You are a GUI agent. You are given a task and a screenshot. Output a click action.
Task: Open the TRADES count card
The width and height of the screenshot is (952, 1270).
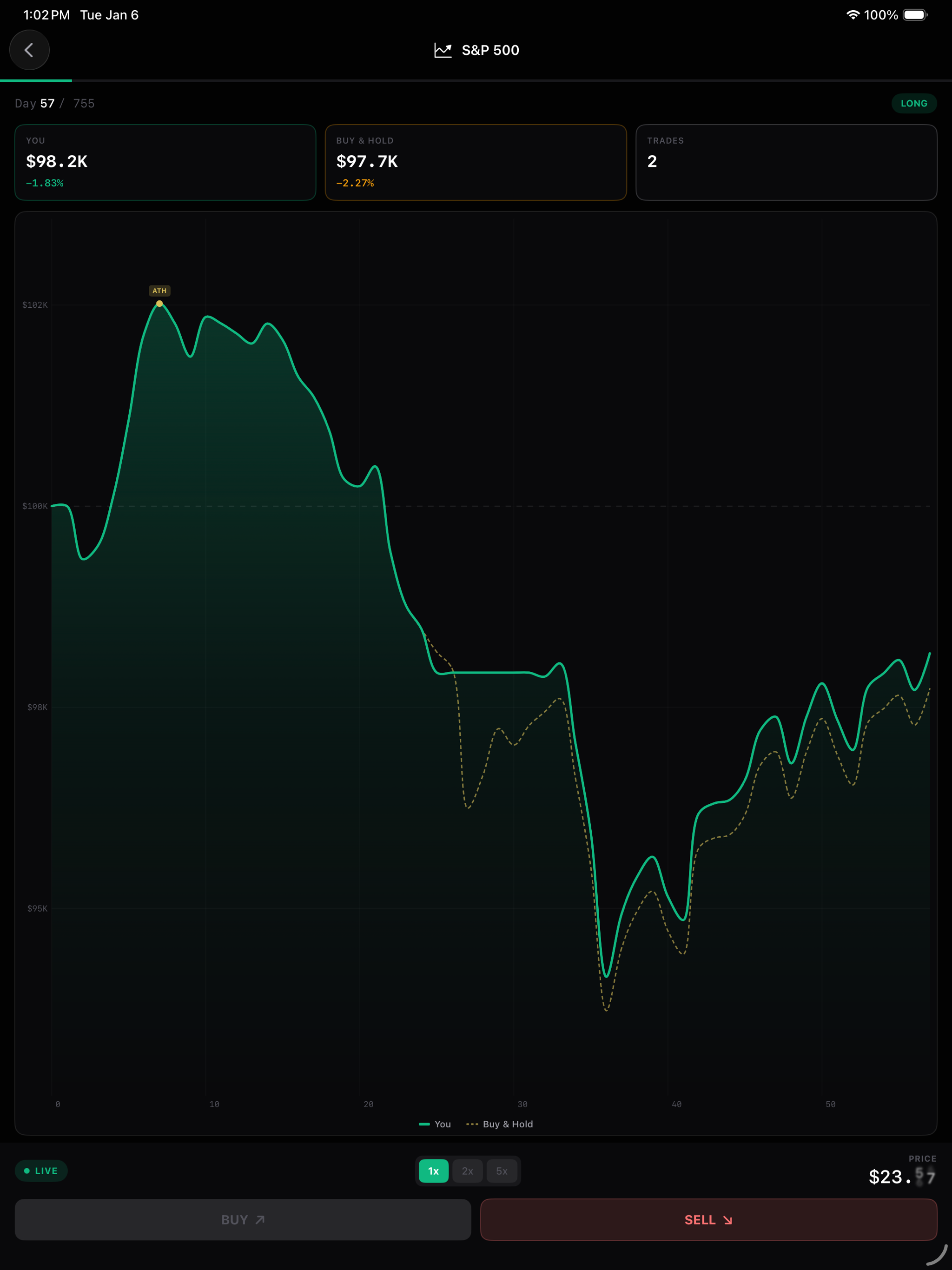click(786, 163)
